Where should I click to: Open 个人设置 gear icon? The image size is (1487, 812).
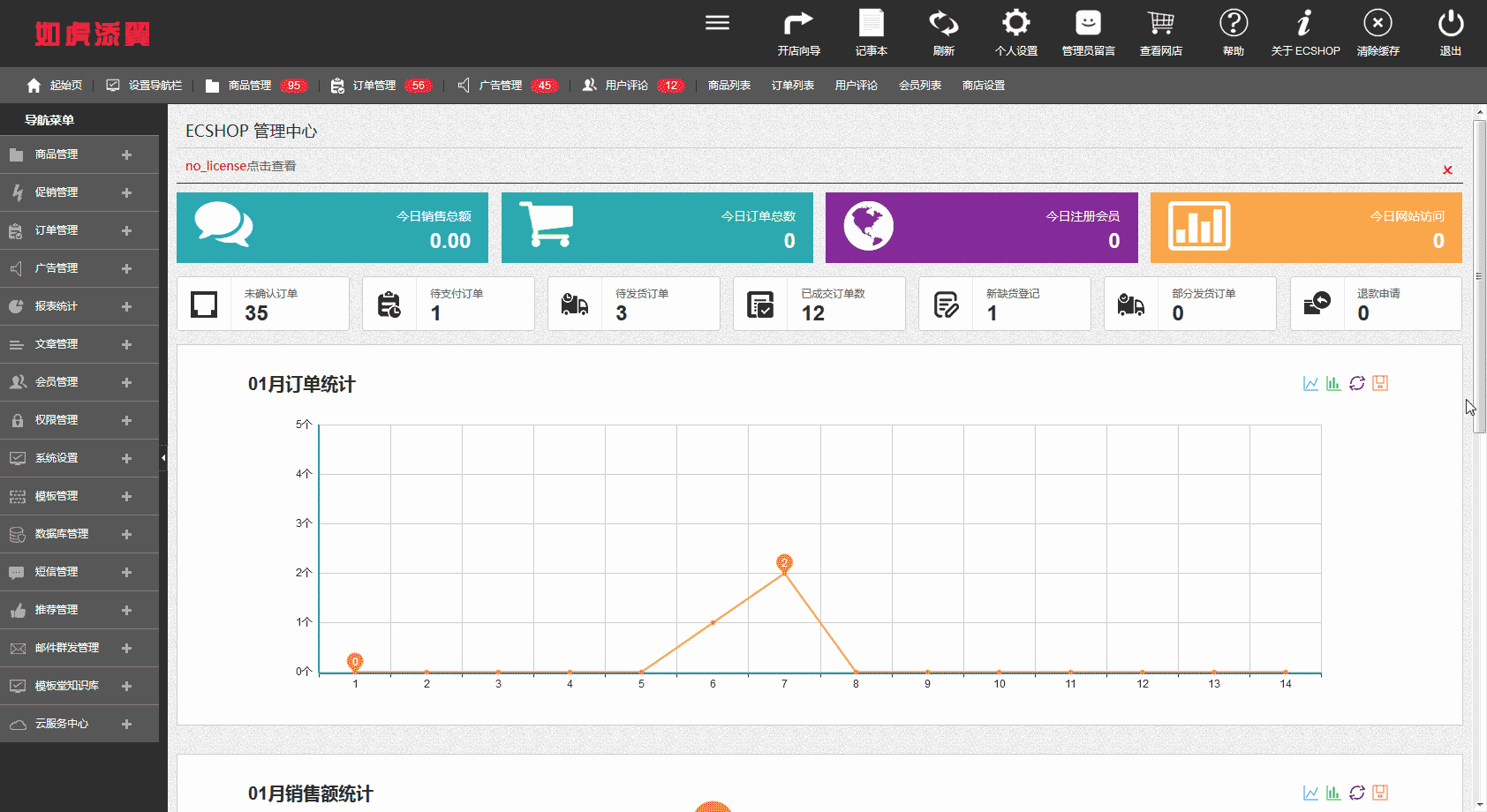(1015, 23)
